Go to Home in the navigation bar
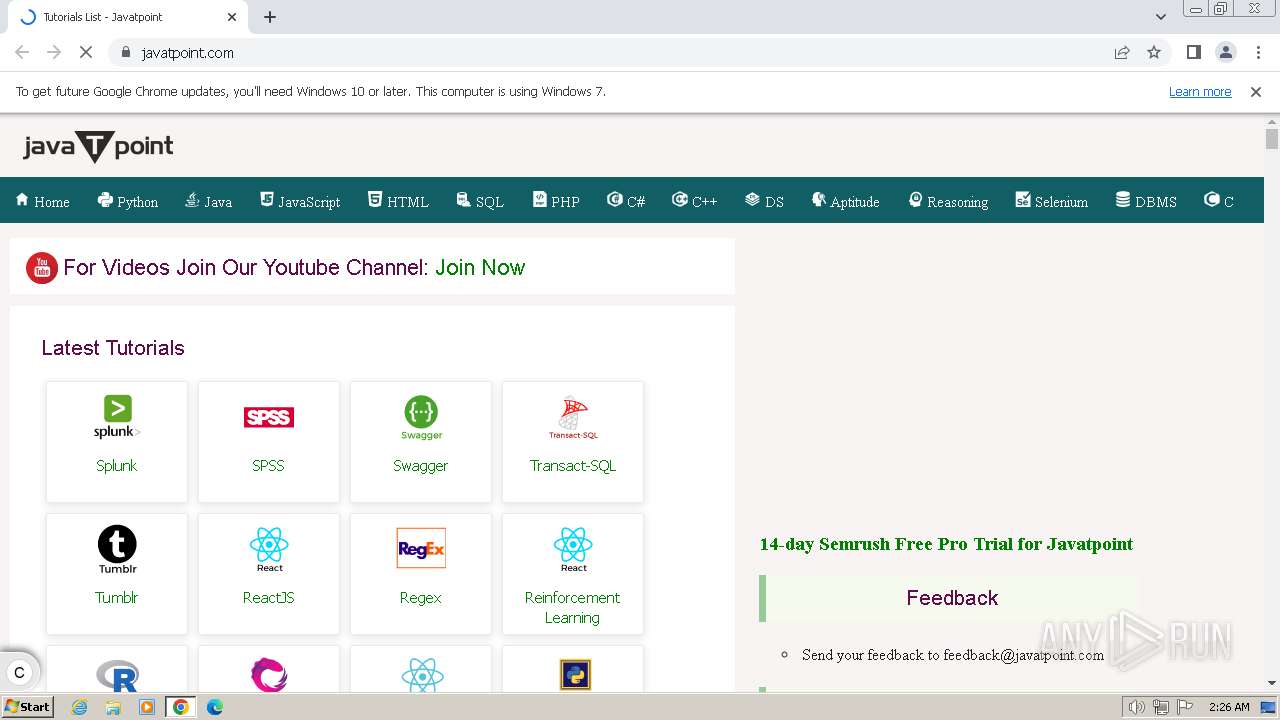 43,201
